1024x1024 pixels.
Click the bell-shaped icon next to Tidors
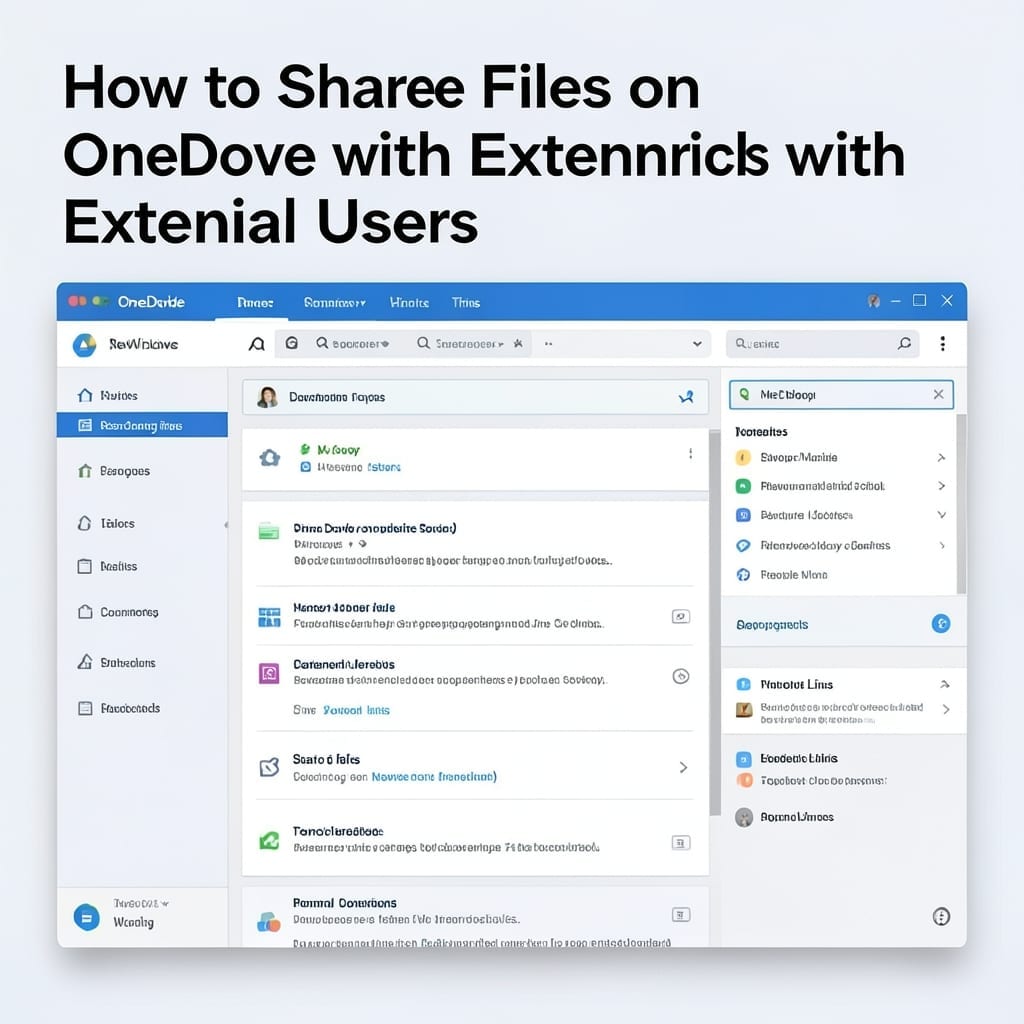pos(84,523)
